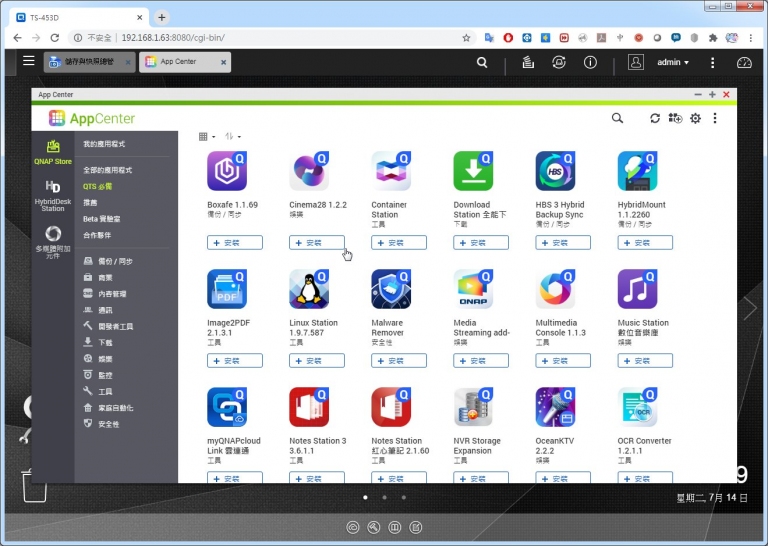Go to the second desktop page dot
This screenshot has height=546, width=768.
tap(384, 498)
